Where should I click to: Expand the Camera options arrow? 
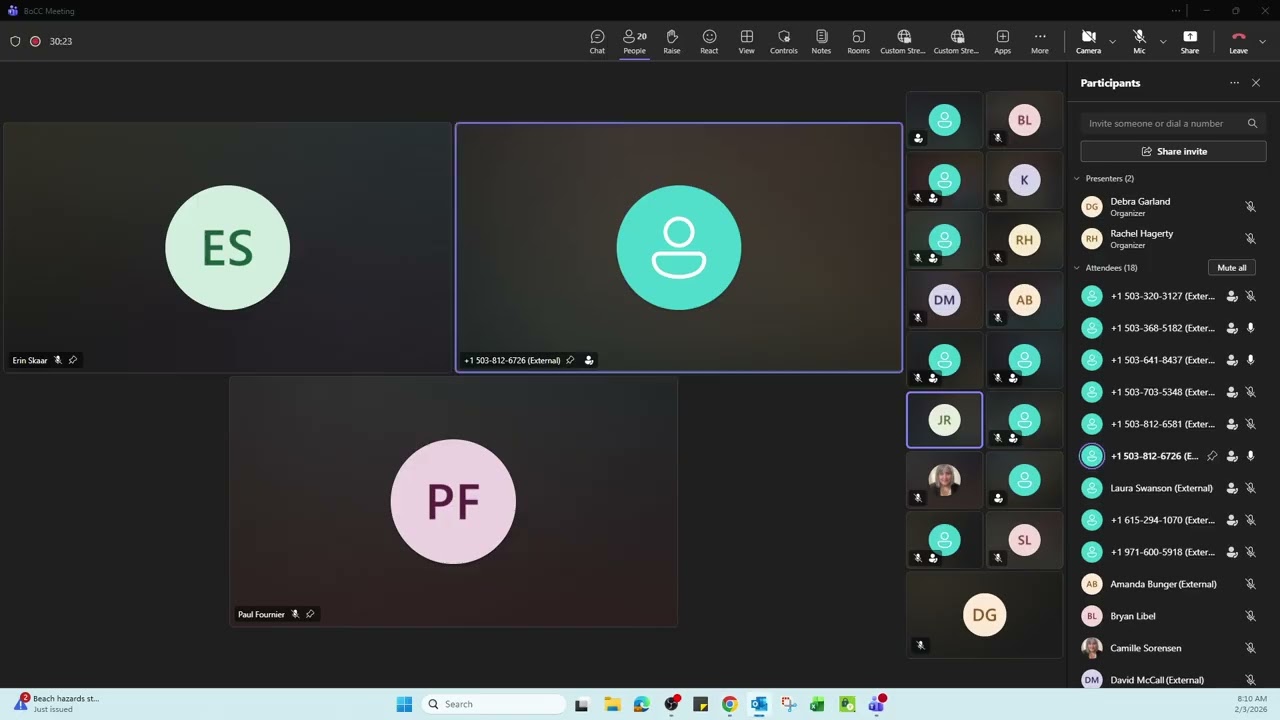[x=1112, y=41]
